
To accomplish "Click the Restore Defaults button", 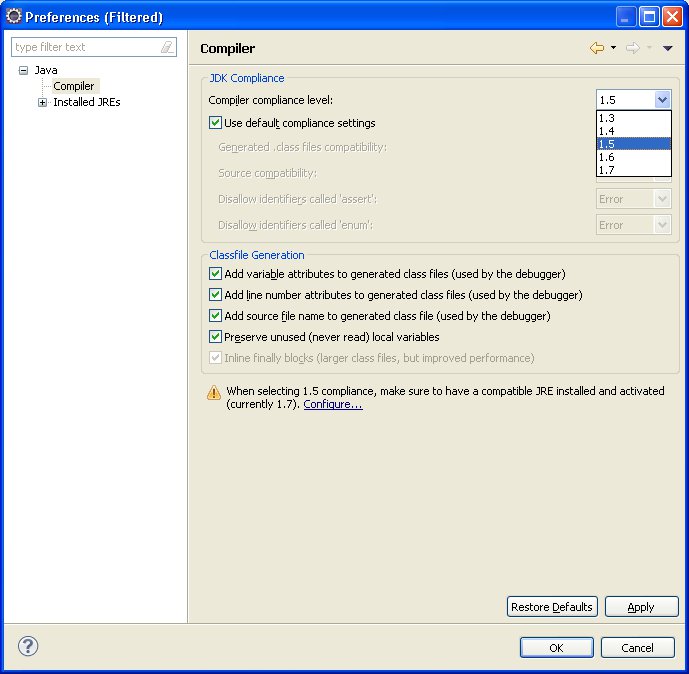I will tap(552, 607).
